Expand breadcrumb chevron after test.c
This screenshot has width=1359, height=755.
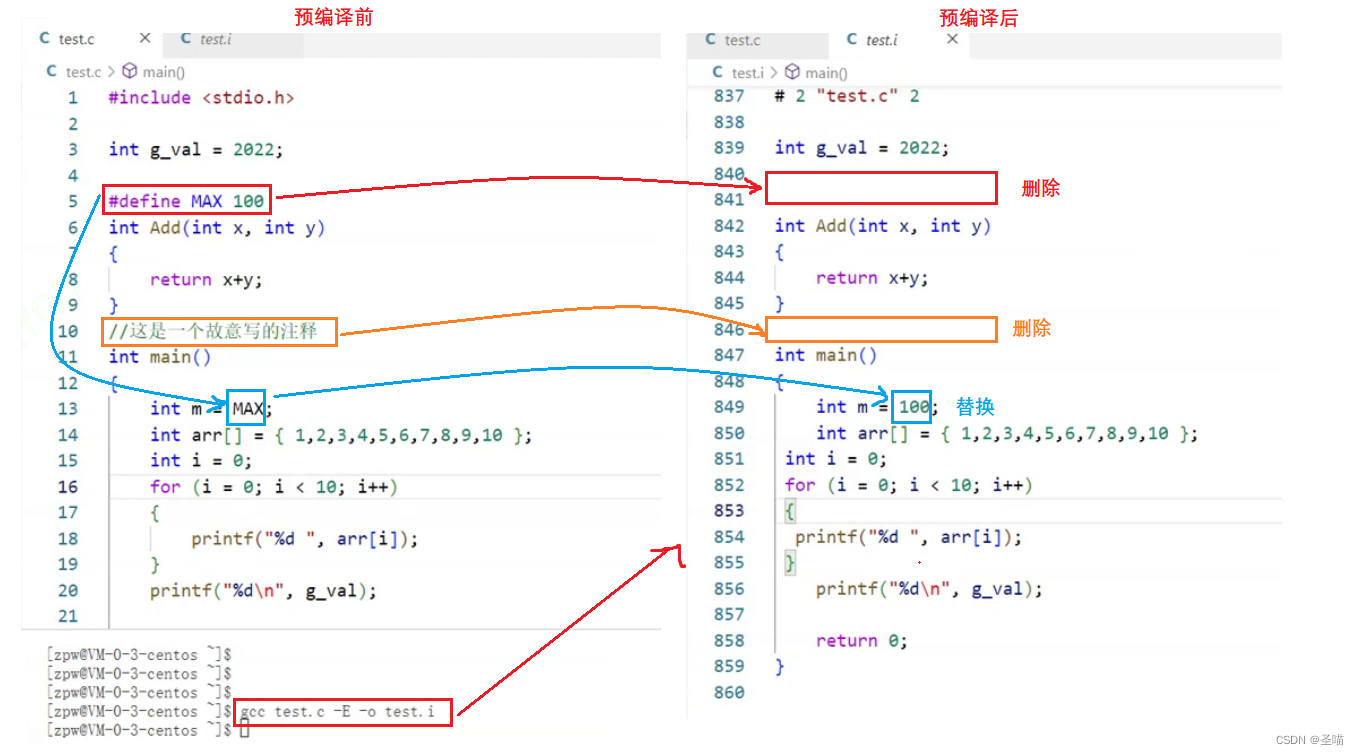(111, 72)
